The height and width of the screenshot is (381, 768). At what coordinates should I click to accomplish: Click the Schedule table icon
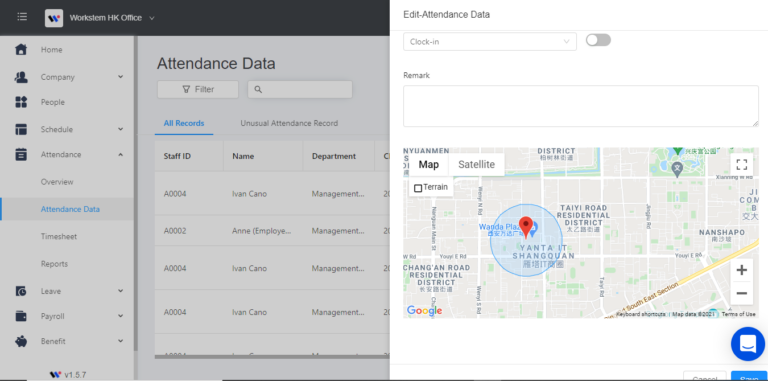(21, 129)
